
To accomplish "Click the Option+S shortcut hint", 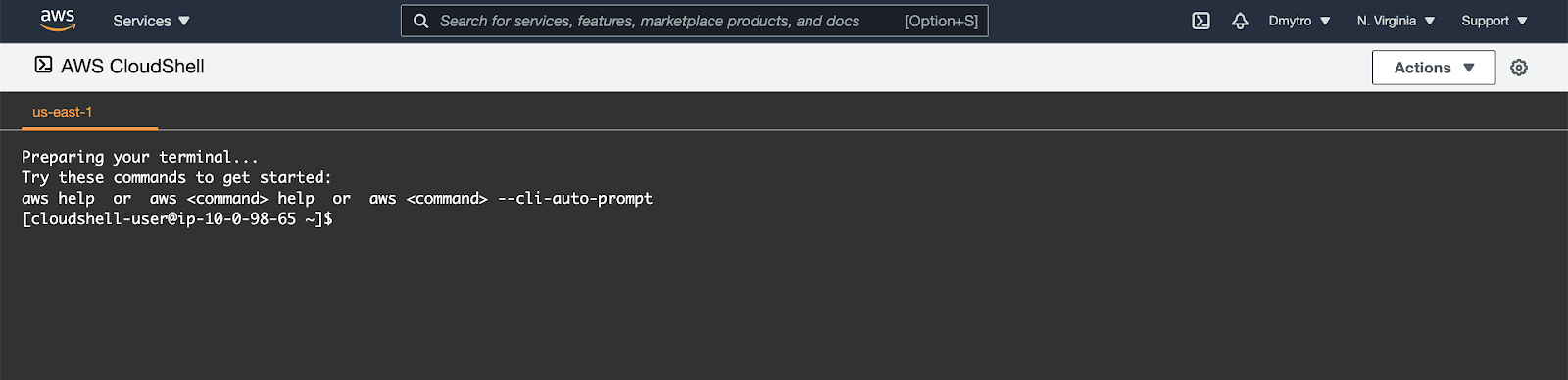I will point(941,21).
